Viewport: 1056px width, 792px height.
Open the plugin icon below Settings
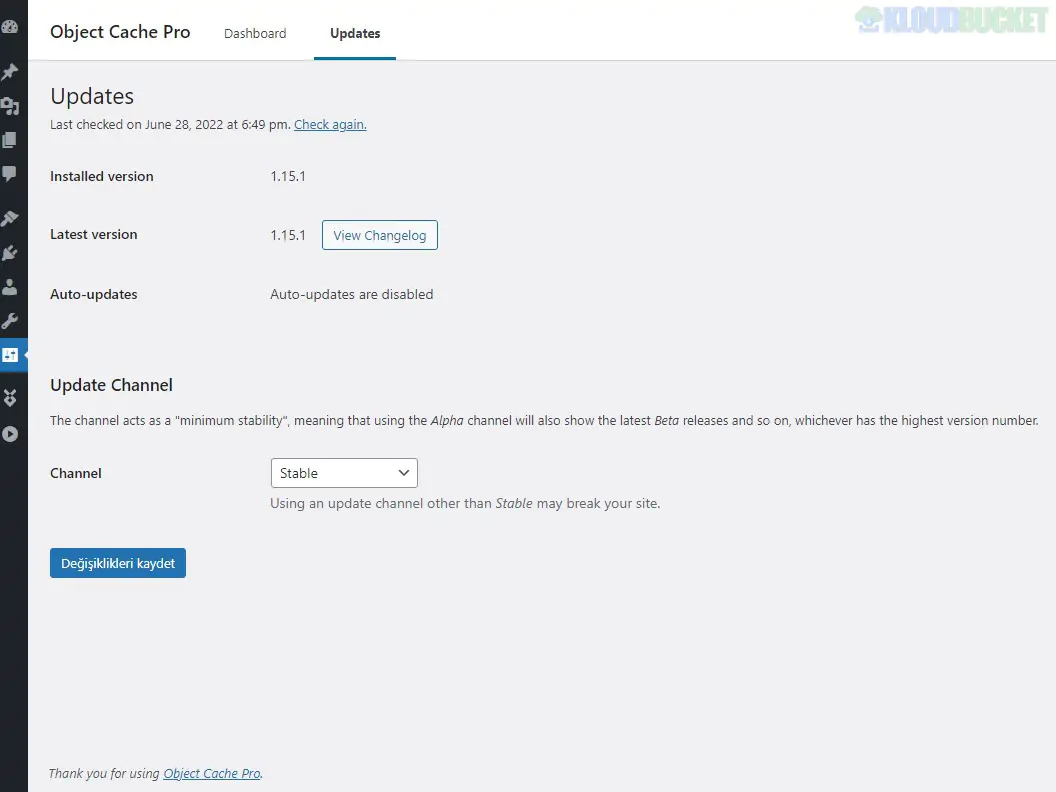coord(9,398)
